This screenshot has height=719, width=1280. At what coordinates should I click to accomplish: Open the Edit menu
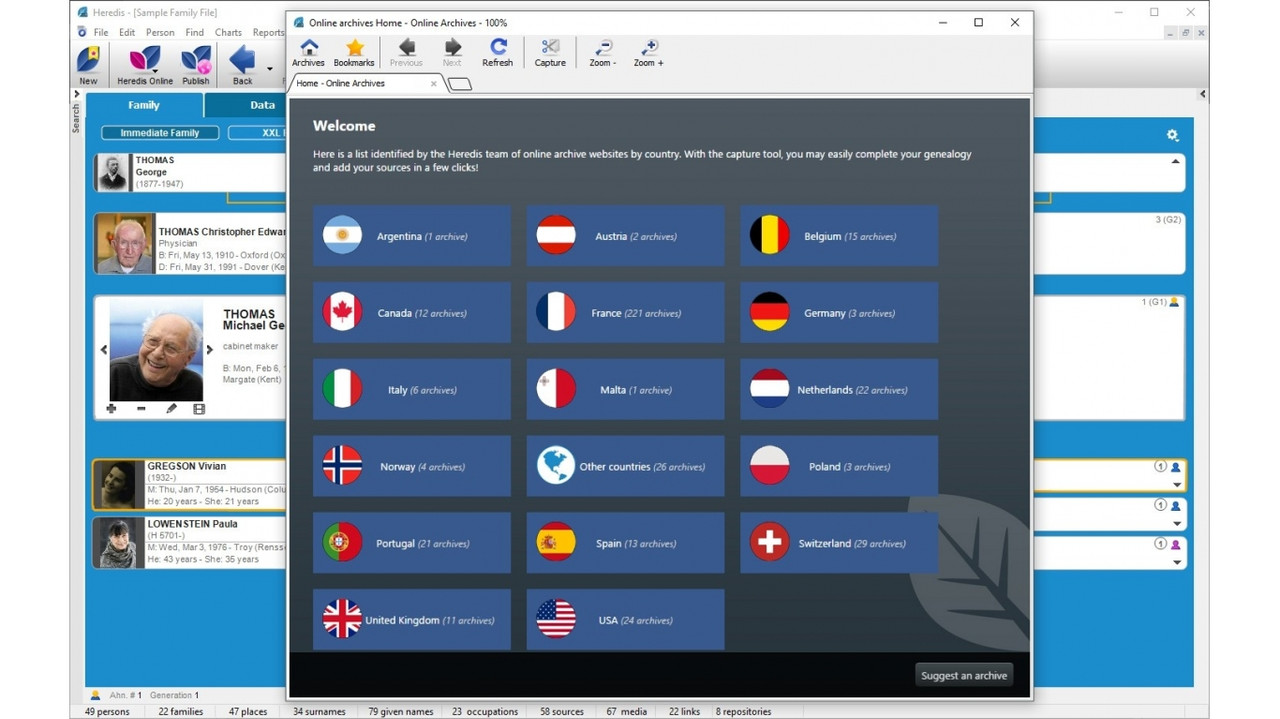[x=127, y=32]
